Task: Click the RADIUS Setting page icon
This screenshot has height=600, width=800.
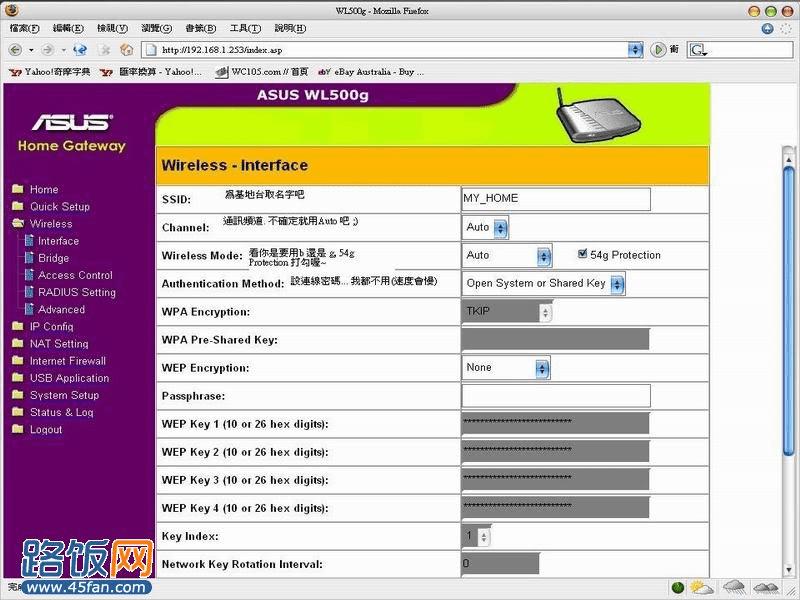Action: 29,292
